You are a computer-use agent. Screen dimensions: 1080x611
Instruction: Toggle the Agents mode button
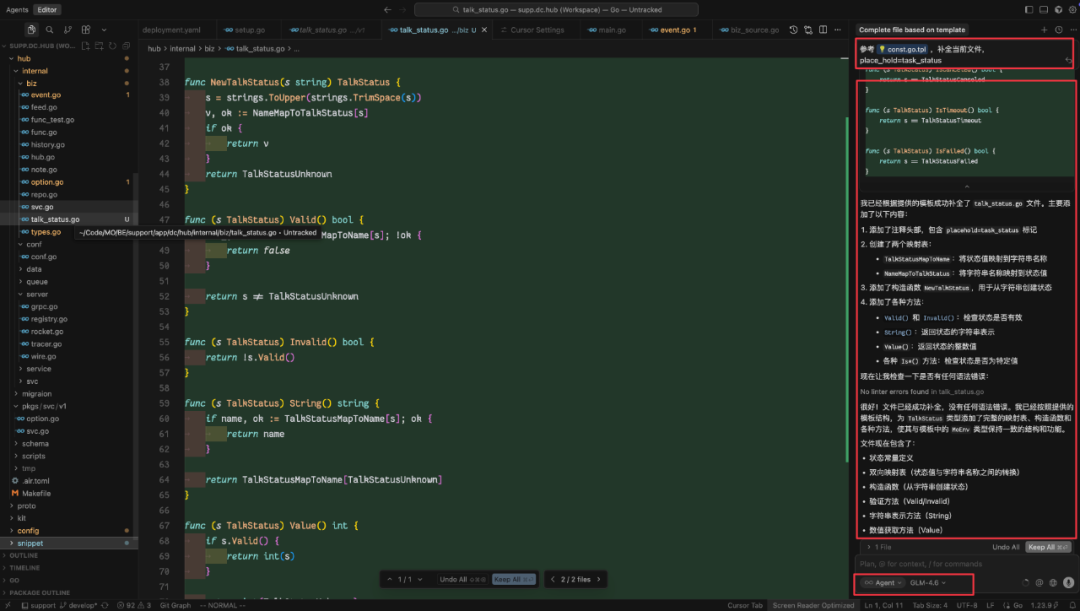pyautogui.click(x=17, y=10)
